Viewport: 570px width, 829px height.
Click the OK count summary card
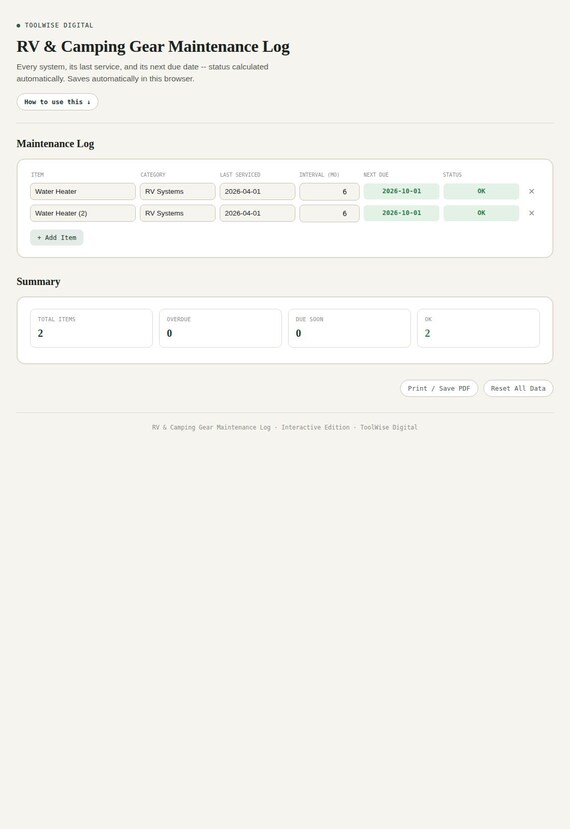pos(479,328)
